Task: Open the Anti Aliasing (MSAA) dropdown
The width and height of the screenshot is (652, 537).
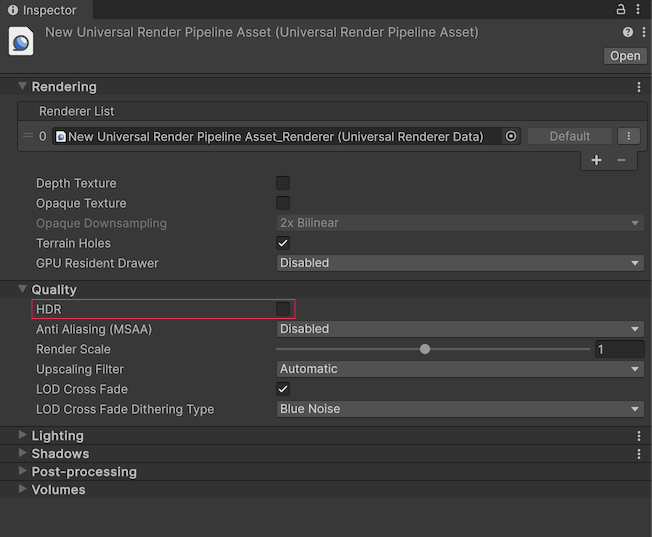Action: click(460, 329)
